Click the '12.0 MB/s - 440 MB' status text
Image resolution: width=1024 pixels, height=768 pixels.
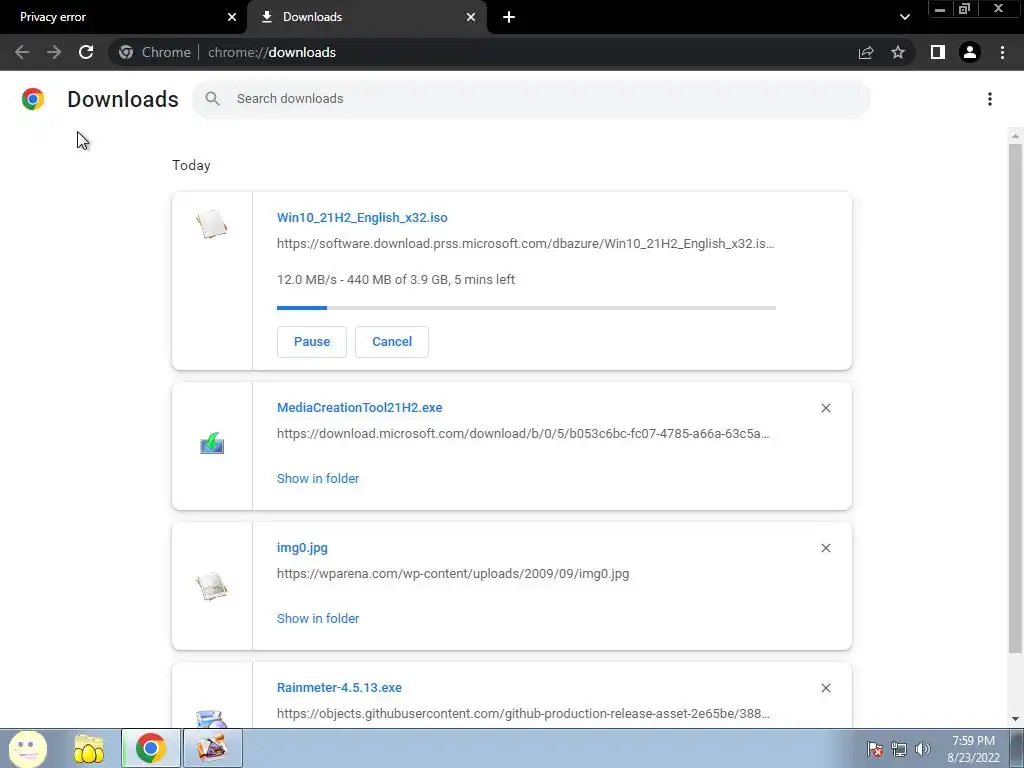(396, 280)
